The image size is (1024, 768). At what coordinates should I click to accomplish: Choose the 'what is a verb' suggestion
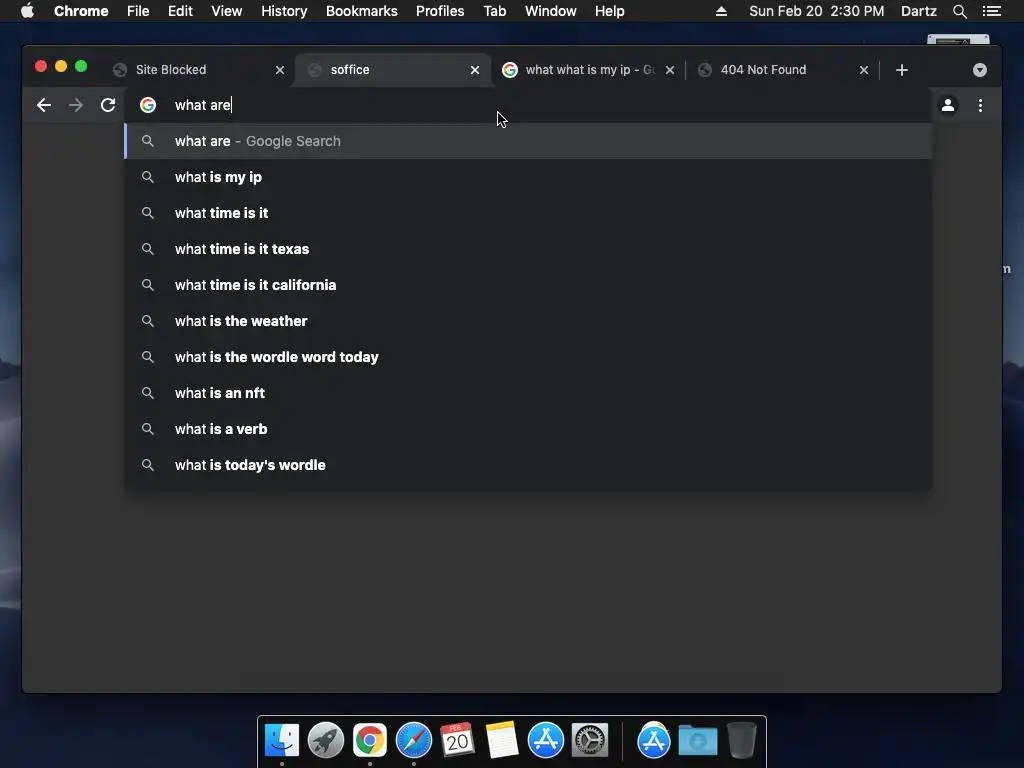click(528, 428)
